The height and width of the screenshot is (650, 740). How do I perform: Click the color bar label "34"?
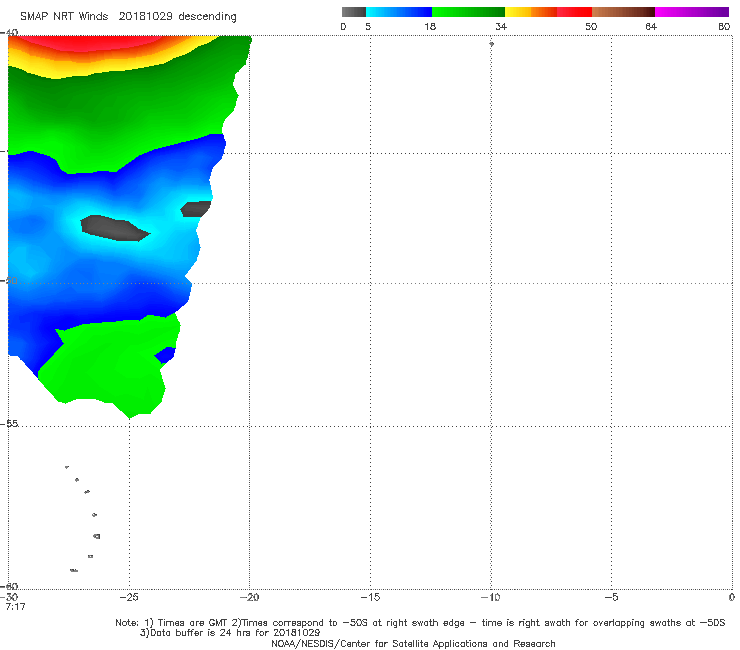(501, 26)
